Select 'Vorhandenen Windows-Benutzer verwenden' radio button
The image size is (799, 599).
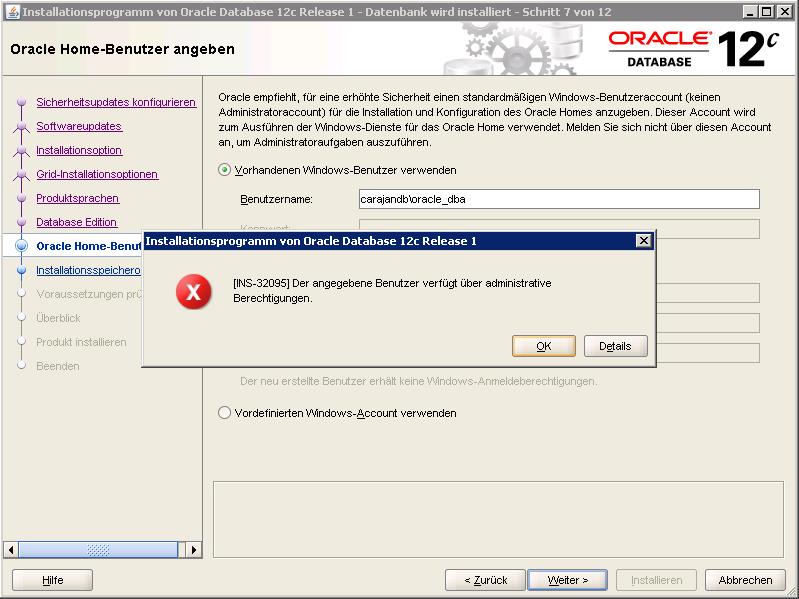(224, 170)
